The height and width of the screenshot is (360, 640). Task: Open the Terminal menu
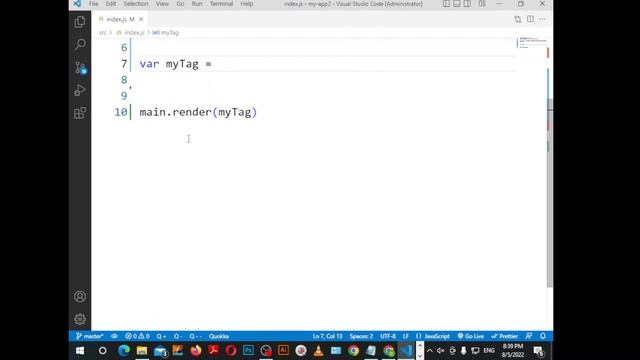[x=221, y=4]
